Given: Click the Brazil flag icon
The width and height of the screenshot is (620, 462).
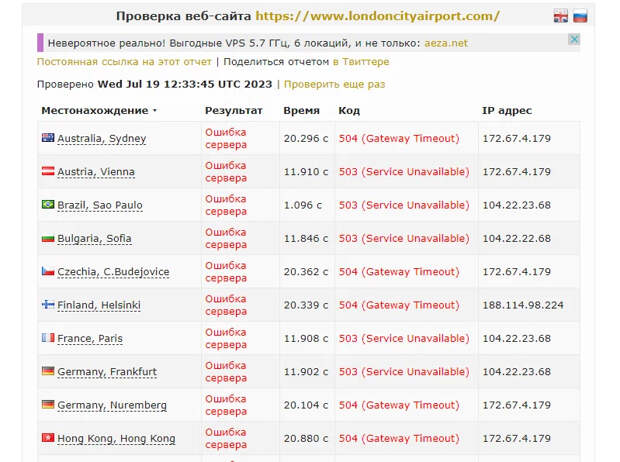Looking at the screenshot, I should click(x=48, y=204).
